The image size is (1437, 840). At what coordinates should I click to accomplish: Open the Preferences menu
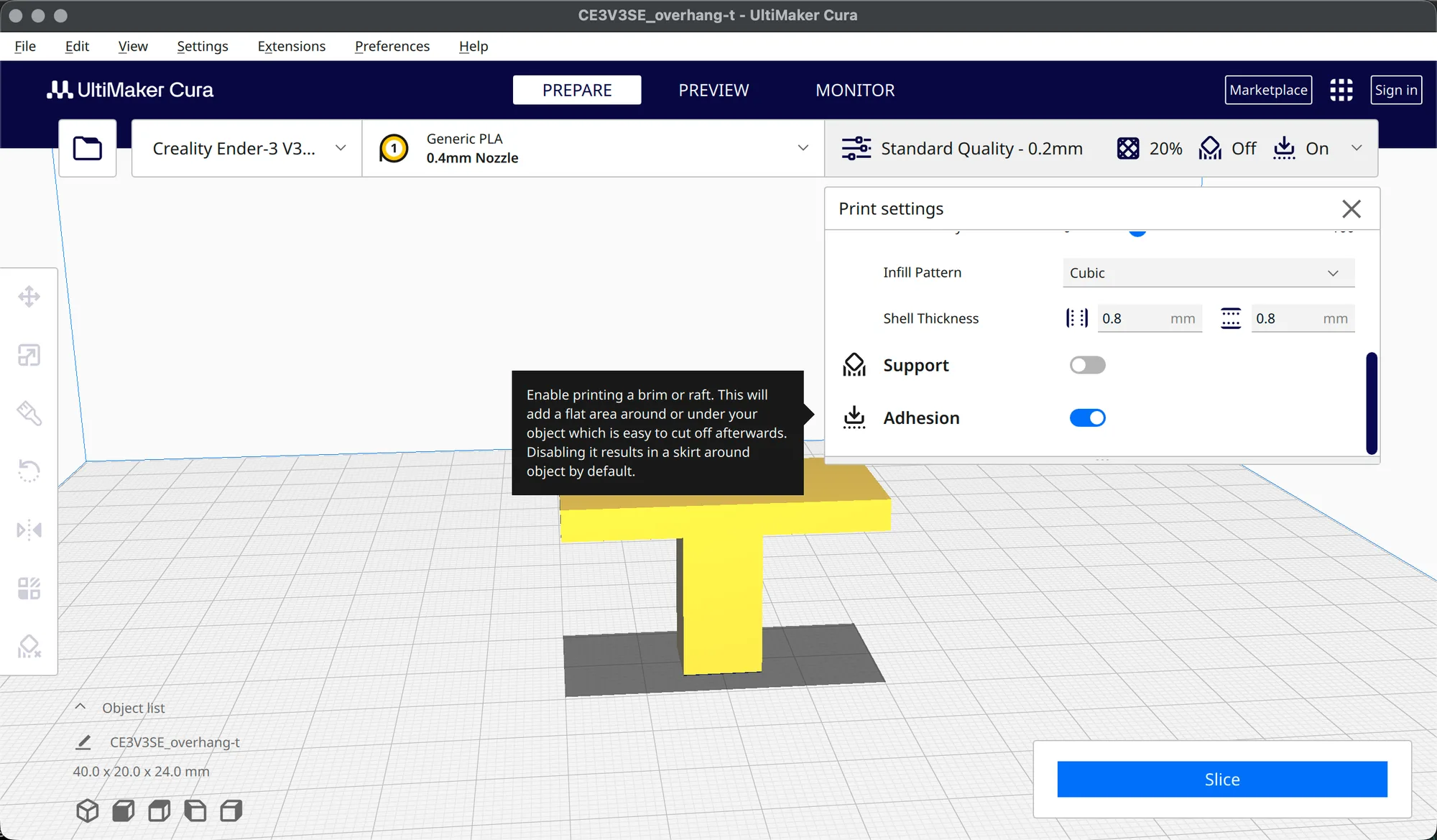(x=392, y=46)
